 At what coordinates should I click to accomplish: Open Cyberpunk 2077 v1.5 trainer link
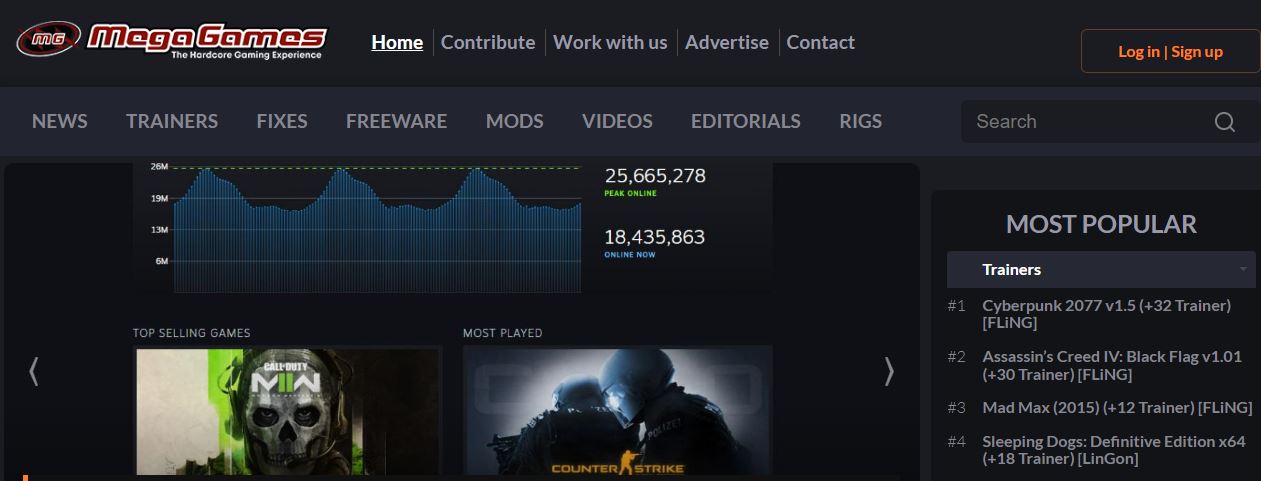pyautogui.click(x=1106, y=314)
